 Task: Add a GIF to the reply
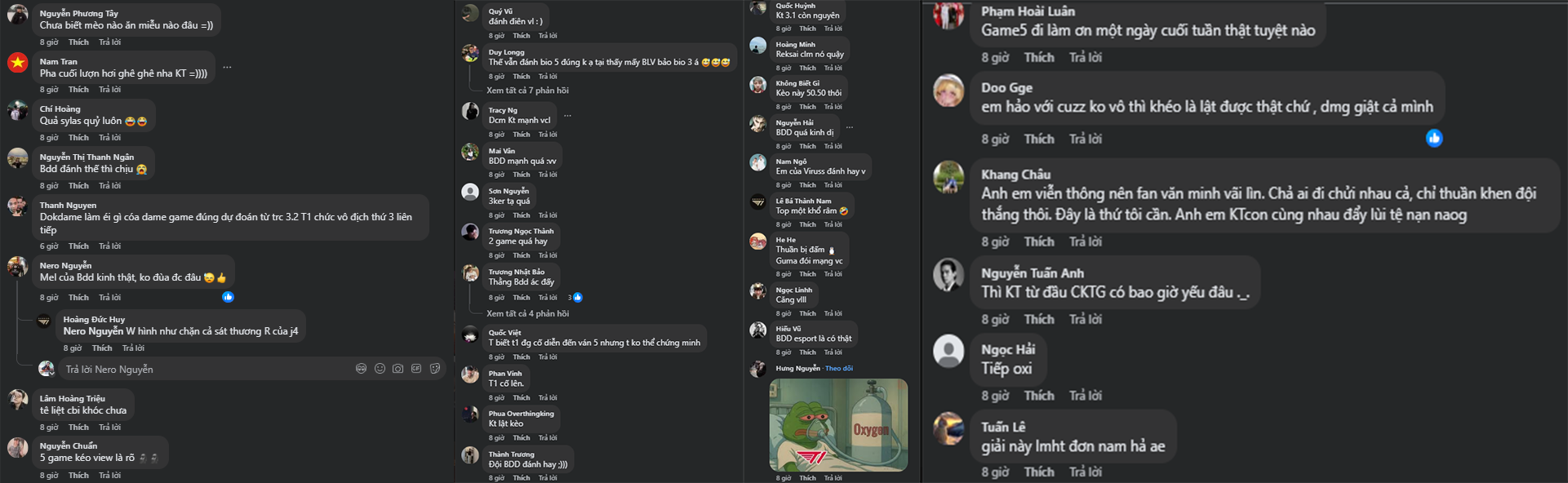click(x=416, y=369)
